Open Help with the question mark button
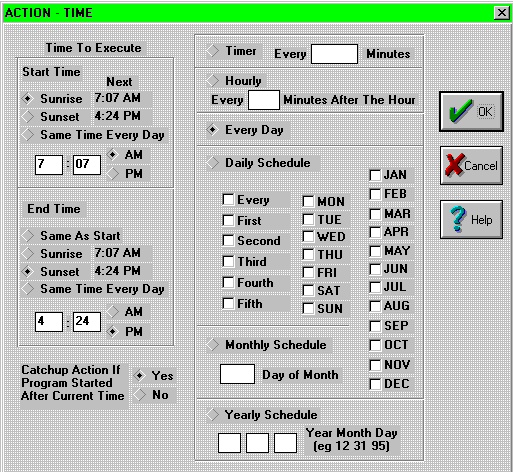 click(x=471, y=219)
